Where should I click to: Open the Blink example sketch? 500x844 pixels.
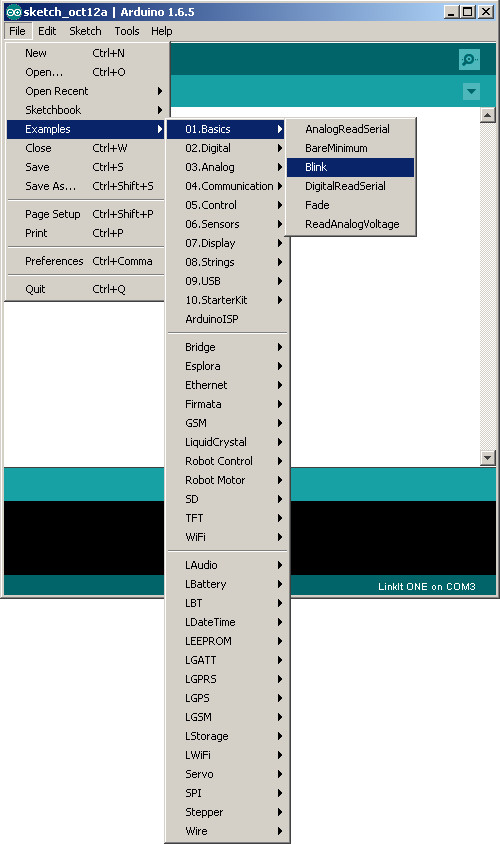click(350, 167)
